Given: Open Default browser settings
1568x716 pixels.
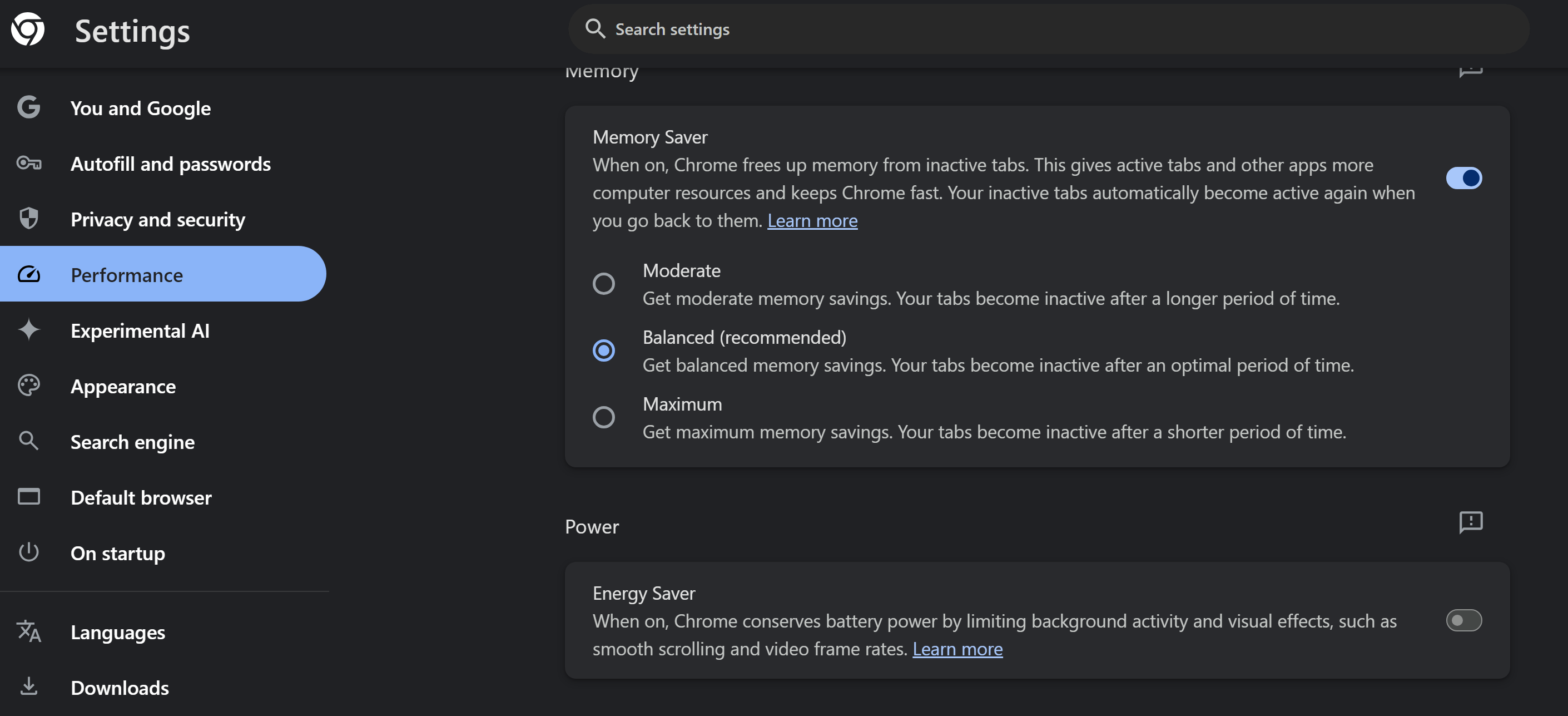Looking at the screenshot, I should [x=141, y=497].
